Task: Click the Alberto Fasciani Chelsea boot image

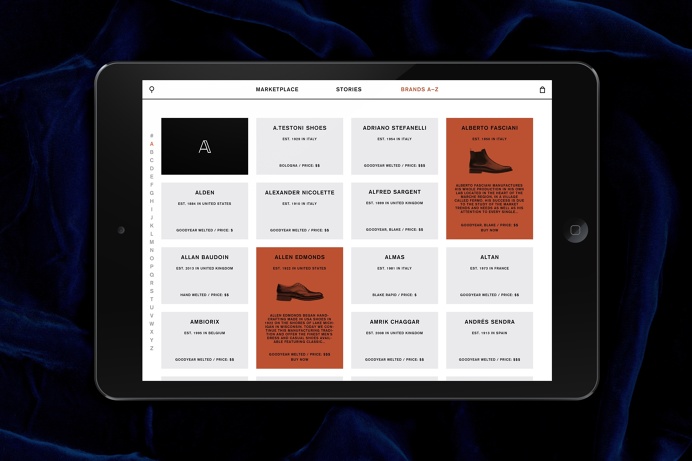Action: (489, 161)
